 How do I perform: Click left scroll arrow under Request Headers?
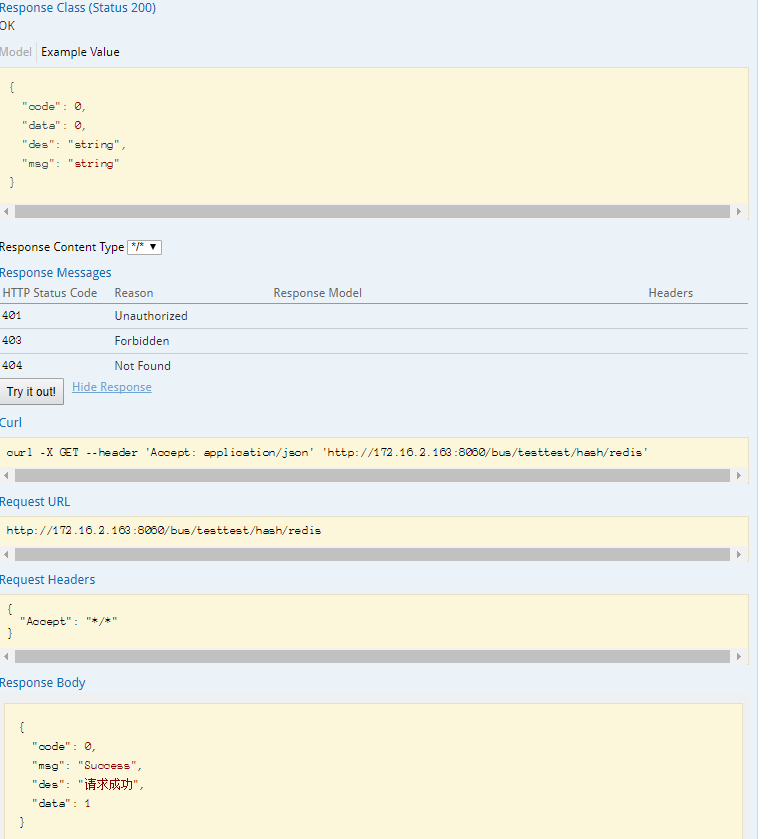point(6,657)
